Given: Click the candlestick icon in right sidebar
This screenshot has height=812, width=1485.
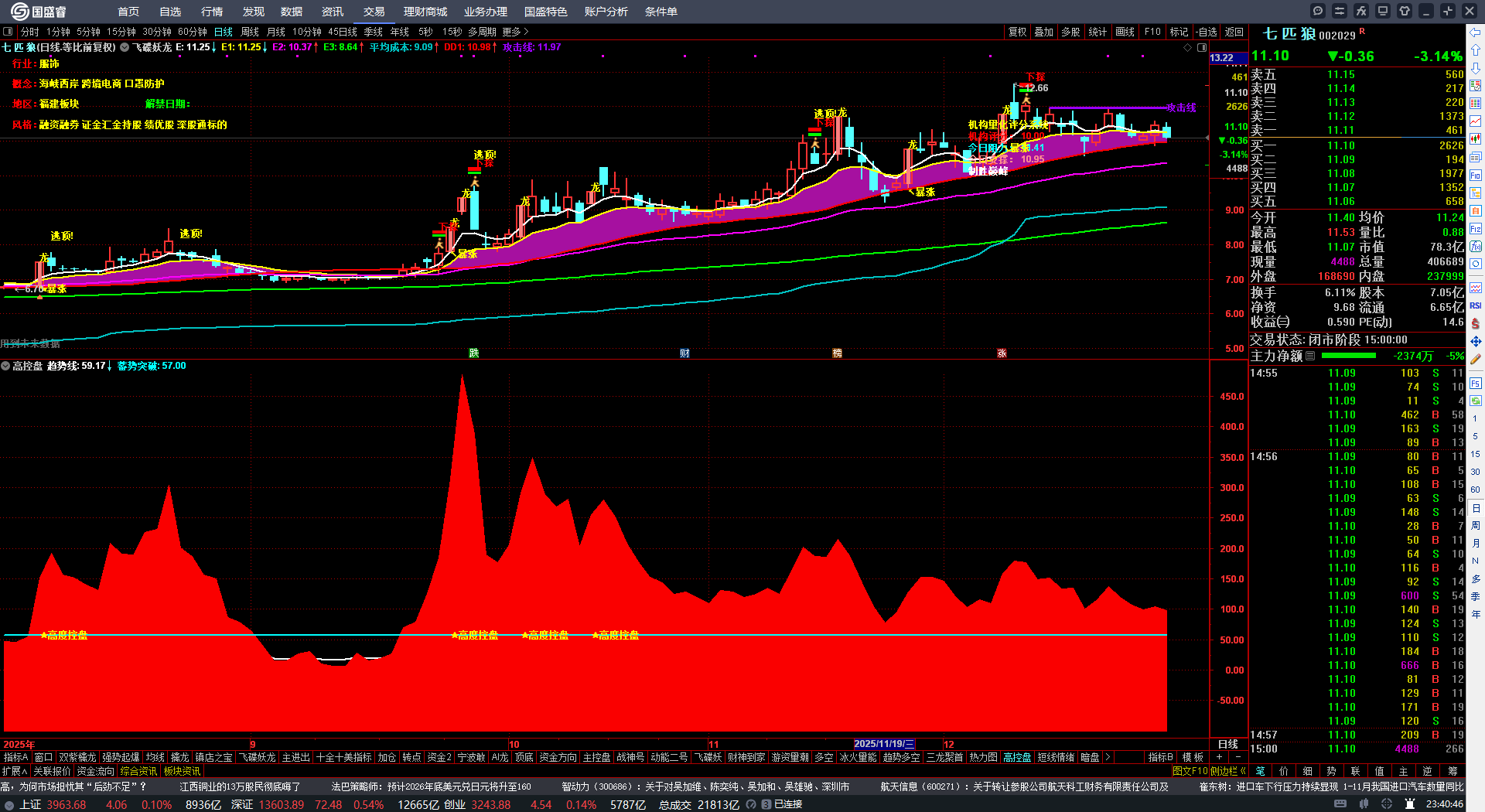Looking at the screenshot, I should click(1476, 139).
